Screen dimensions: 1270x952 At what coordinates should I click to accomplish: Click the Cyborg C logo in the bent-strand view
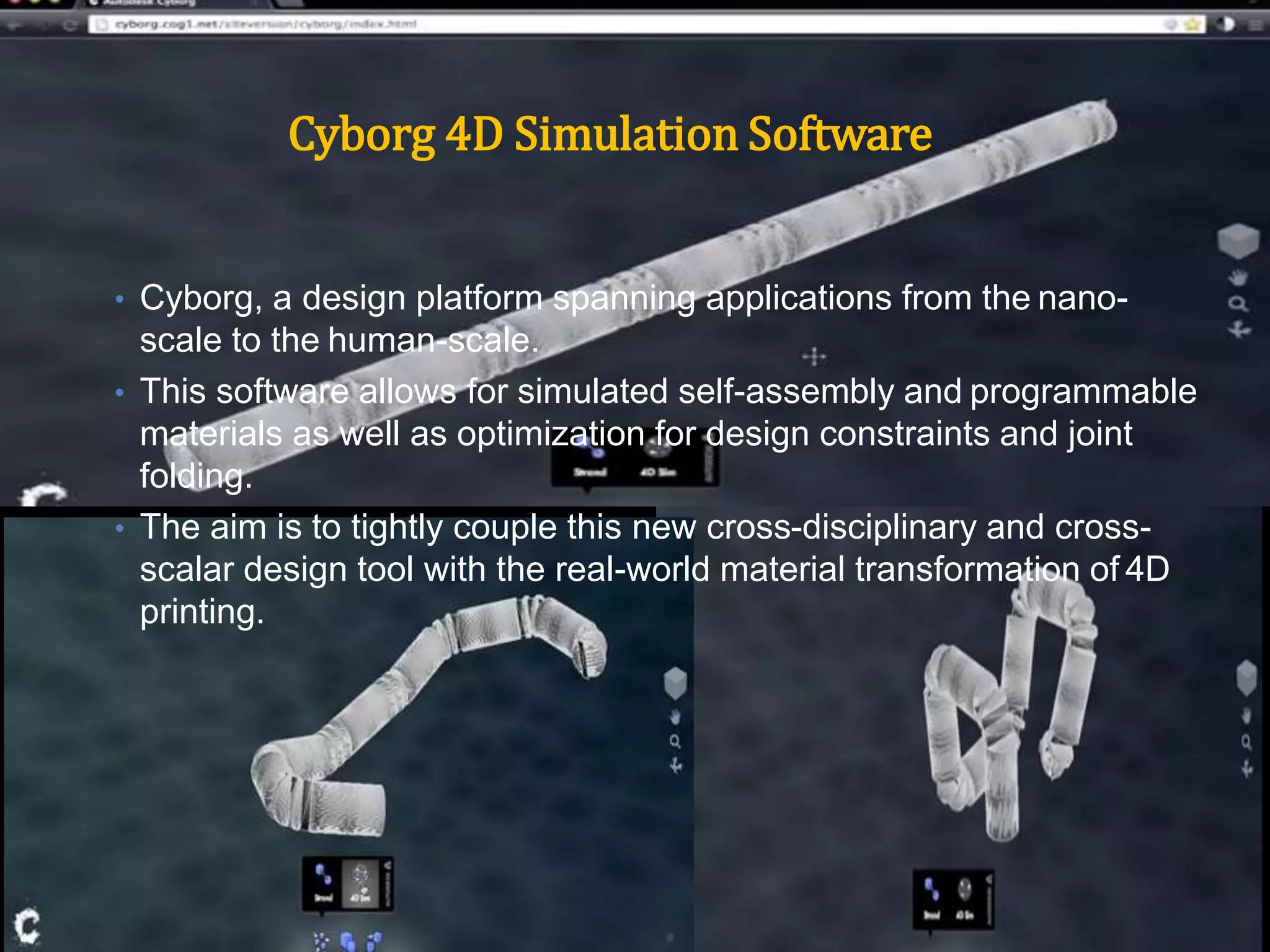tap(27, 926)
